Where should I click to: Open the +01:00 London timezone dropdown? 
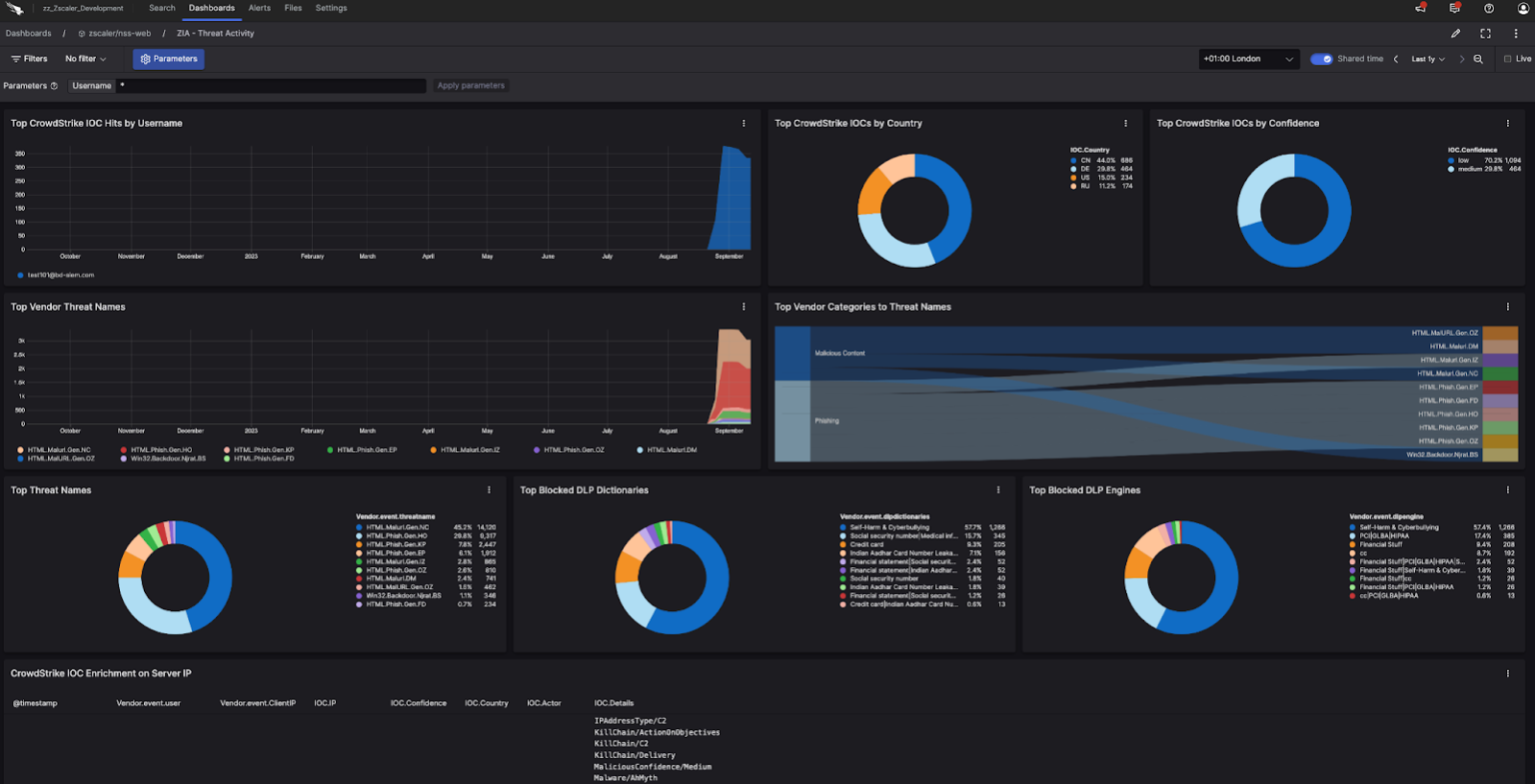pyautogui.click(x=1247, y=59)
